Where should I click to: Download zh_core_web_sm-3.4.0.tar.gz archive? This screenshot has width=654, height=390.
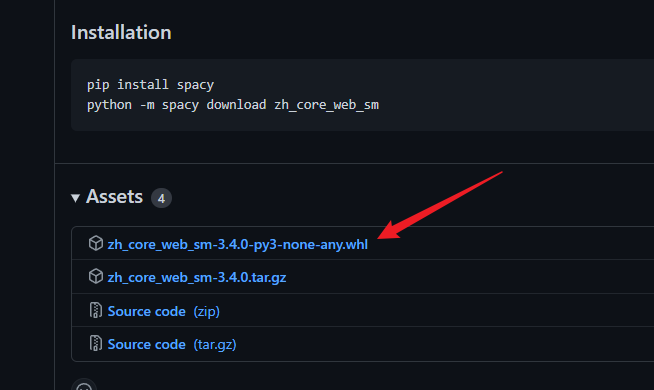(197, 277)
